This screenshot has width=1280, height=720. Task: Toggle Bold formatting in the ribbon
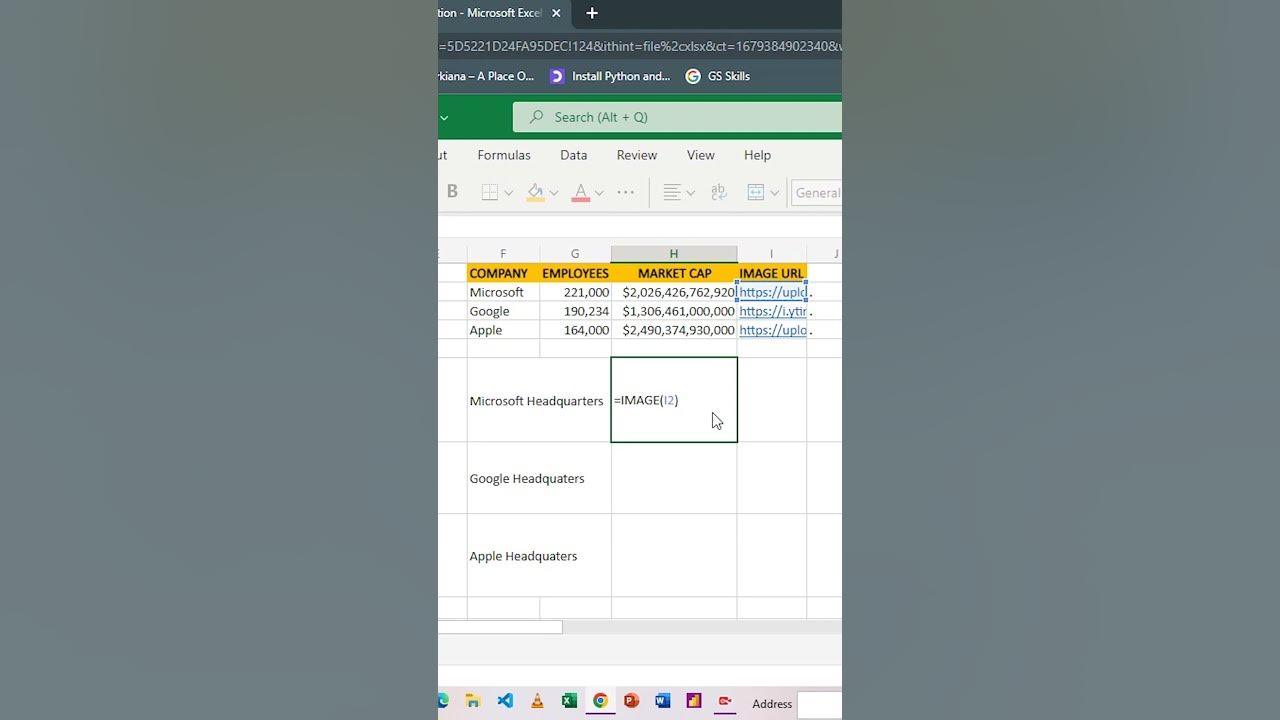tap(452, 192)
